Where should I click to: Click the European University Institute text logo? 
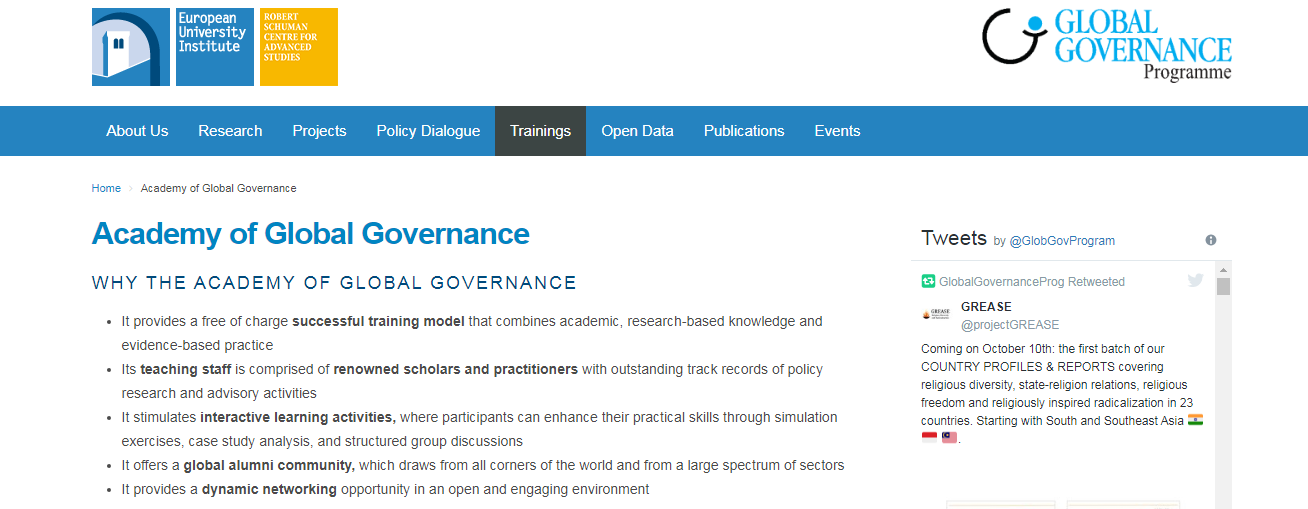coord(215,47)
